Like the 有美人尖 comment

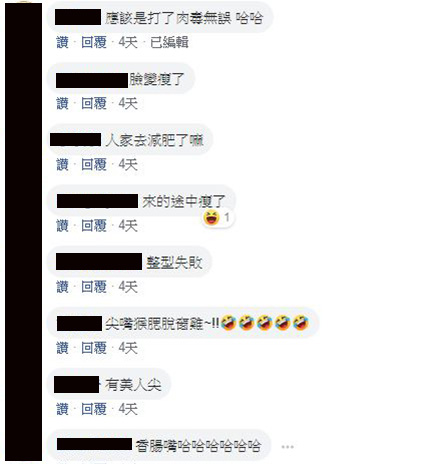(62, 409)
